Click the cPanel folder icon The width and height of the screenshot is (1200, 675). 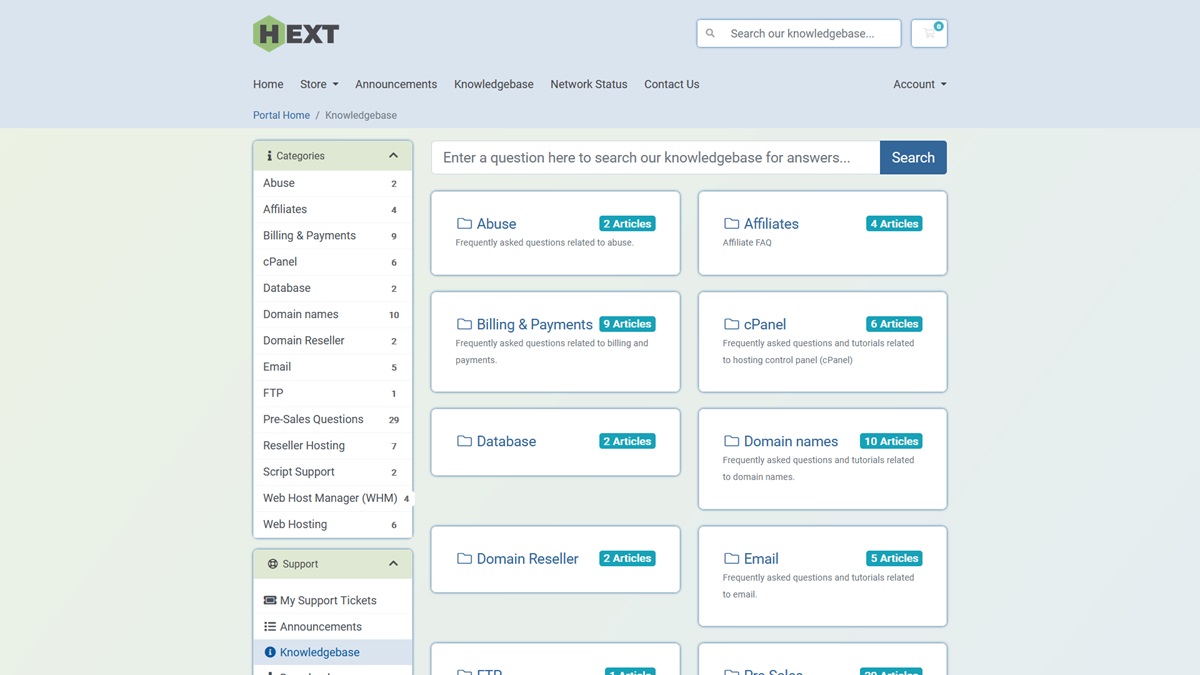tap(731, 324)
